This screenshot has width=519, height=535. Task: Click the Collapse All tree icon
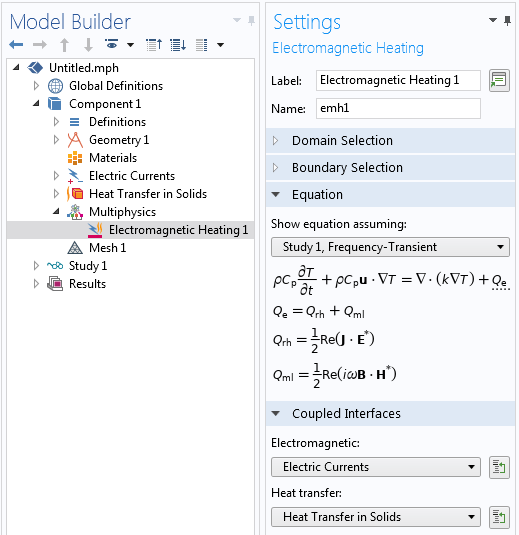(154, 45)
